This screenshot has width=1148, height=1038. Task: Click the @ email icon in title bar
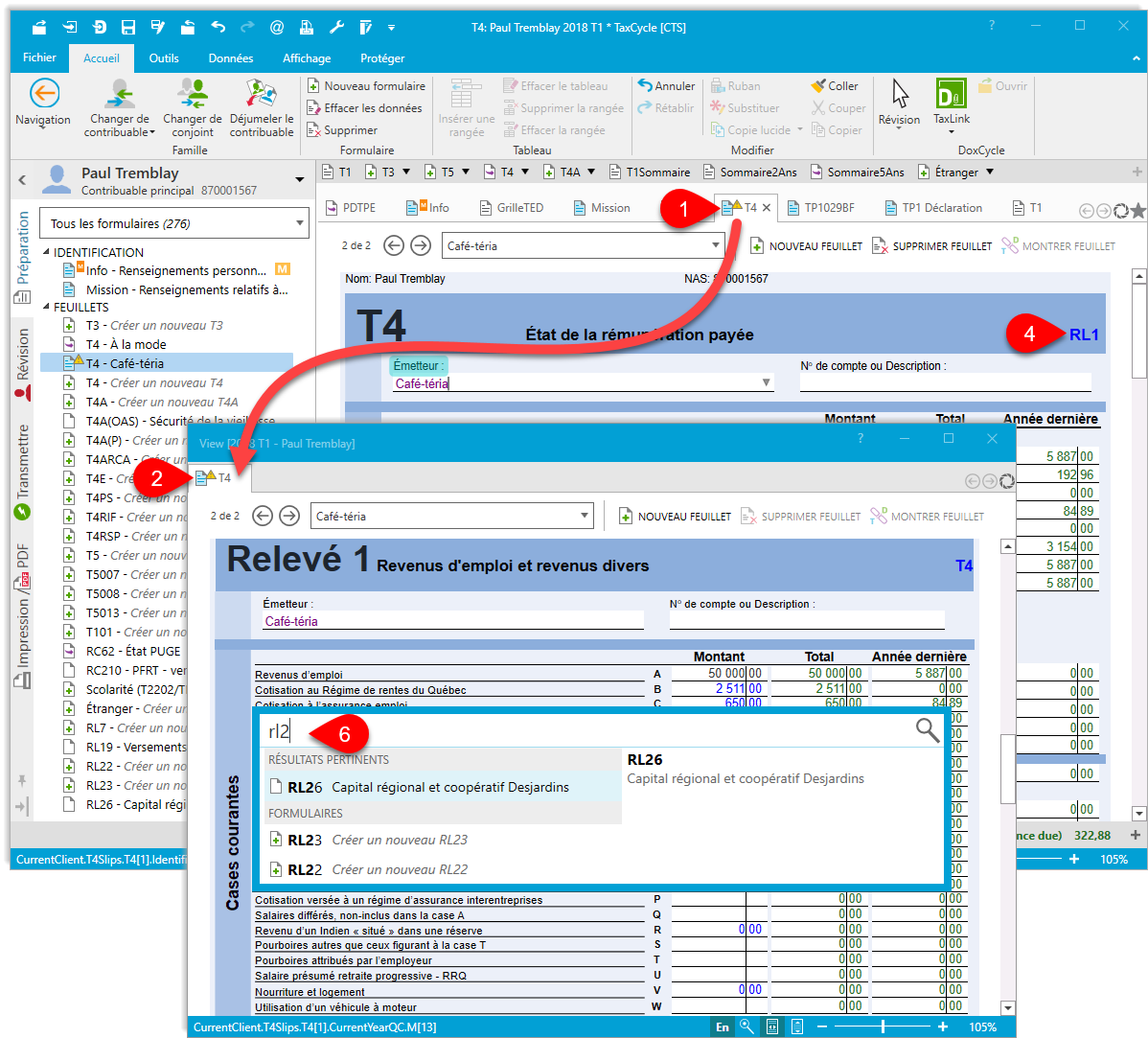277,28
